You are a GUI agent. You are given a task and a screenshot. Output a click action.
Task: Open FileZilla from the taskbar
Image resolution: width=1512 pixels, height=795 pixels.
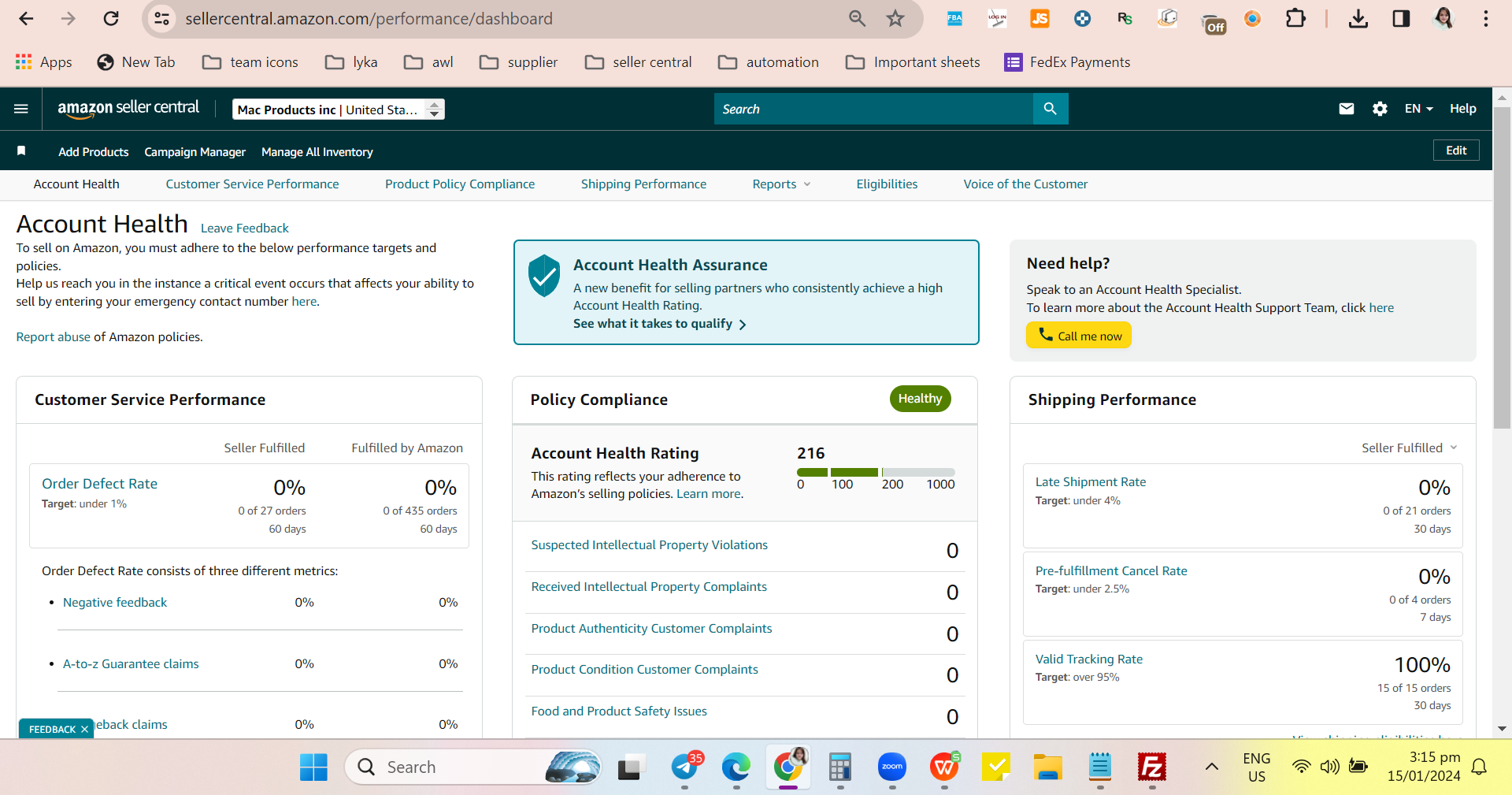tap(1152, 767)
